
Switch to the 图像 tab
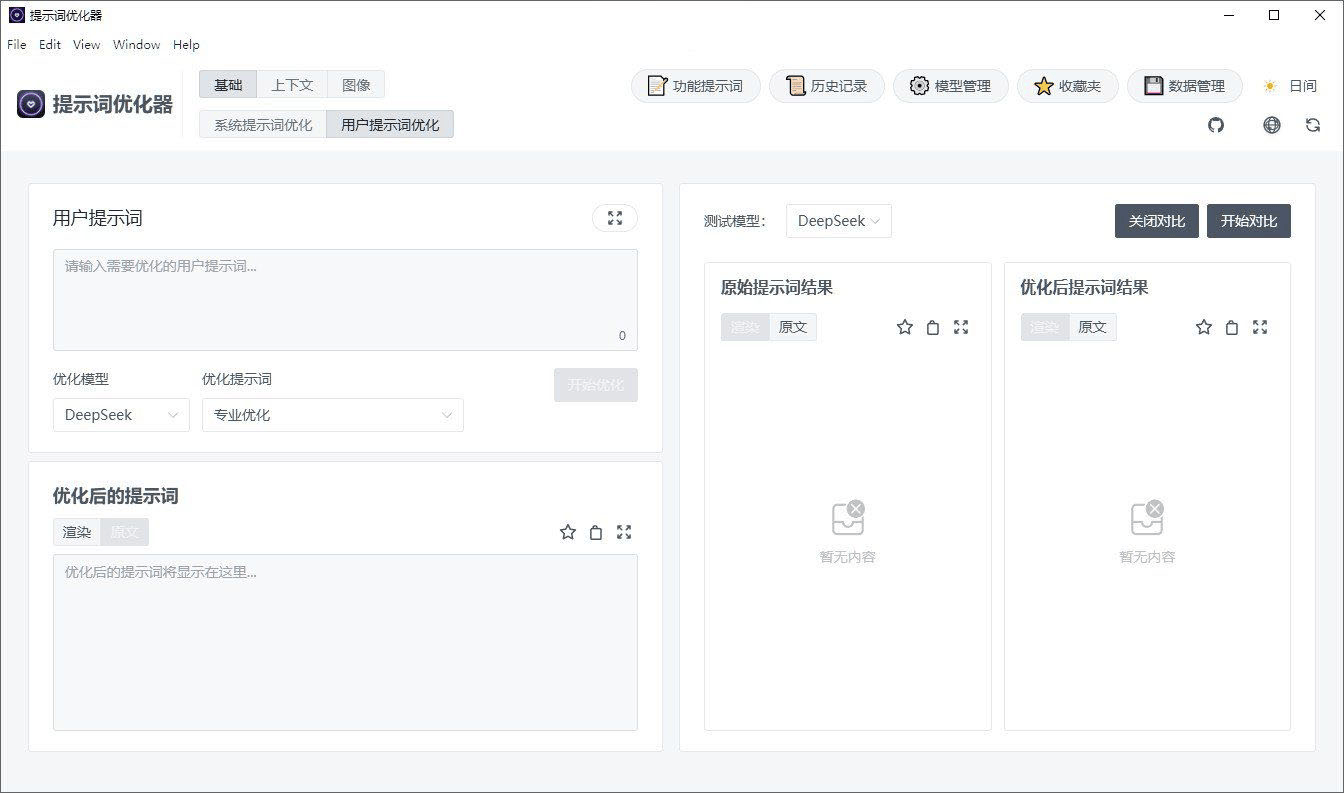click(x=356, y=85)
